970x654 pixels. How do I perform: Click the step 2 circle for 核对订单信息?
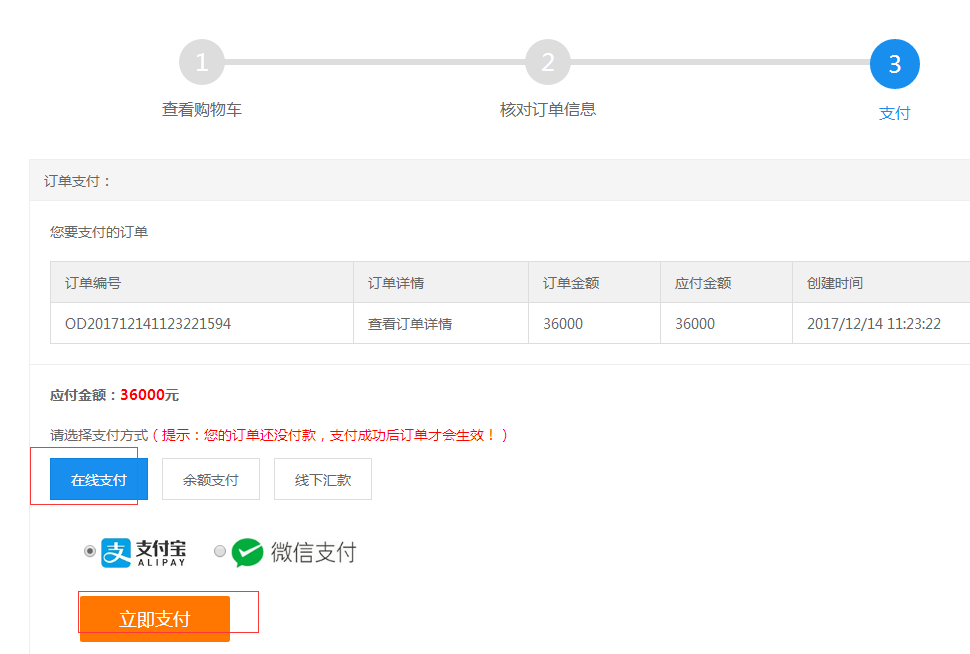547,62
